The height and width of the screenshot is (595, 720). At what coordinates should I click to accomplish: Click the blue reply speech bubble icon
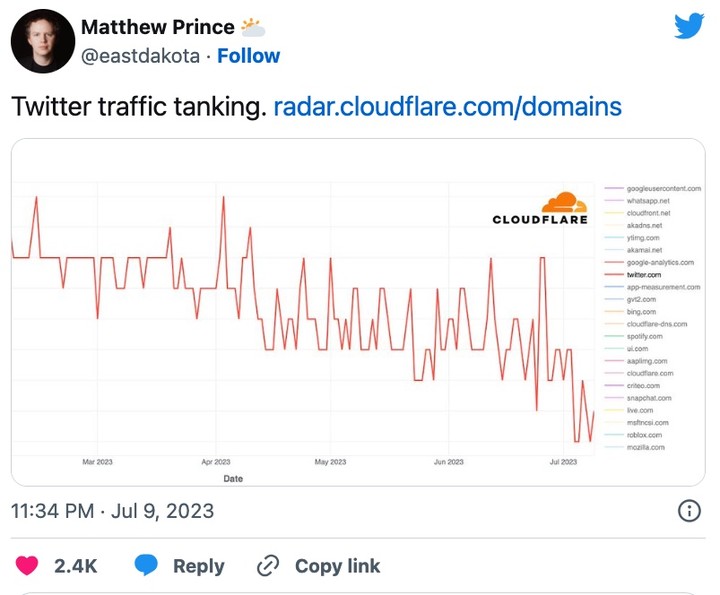coord(146,565)
